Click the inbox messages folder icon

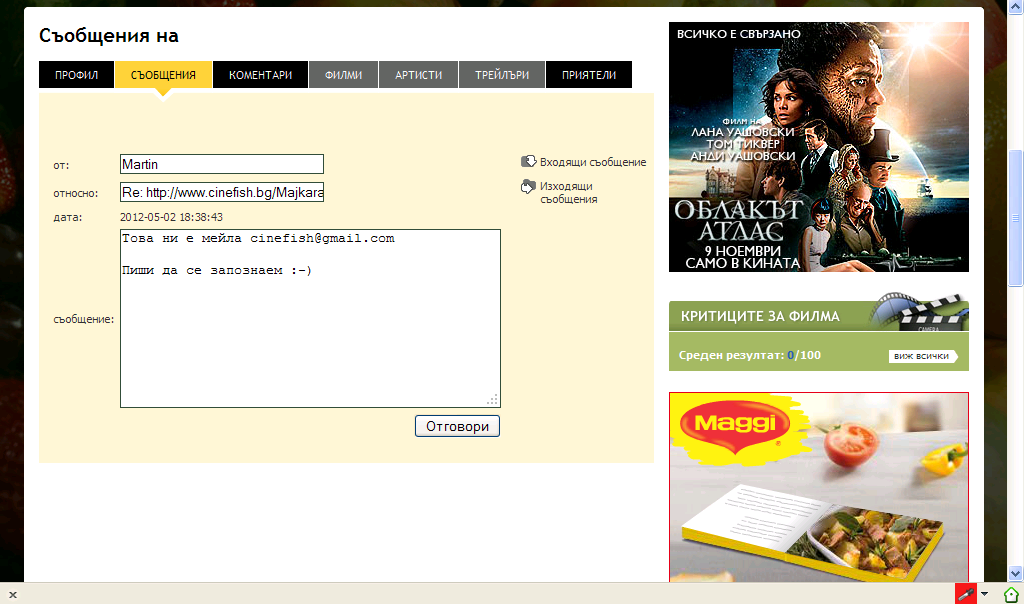(x=528, y=162)
